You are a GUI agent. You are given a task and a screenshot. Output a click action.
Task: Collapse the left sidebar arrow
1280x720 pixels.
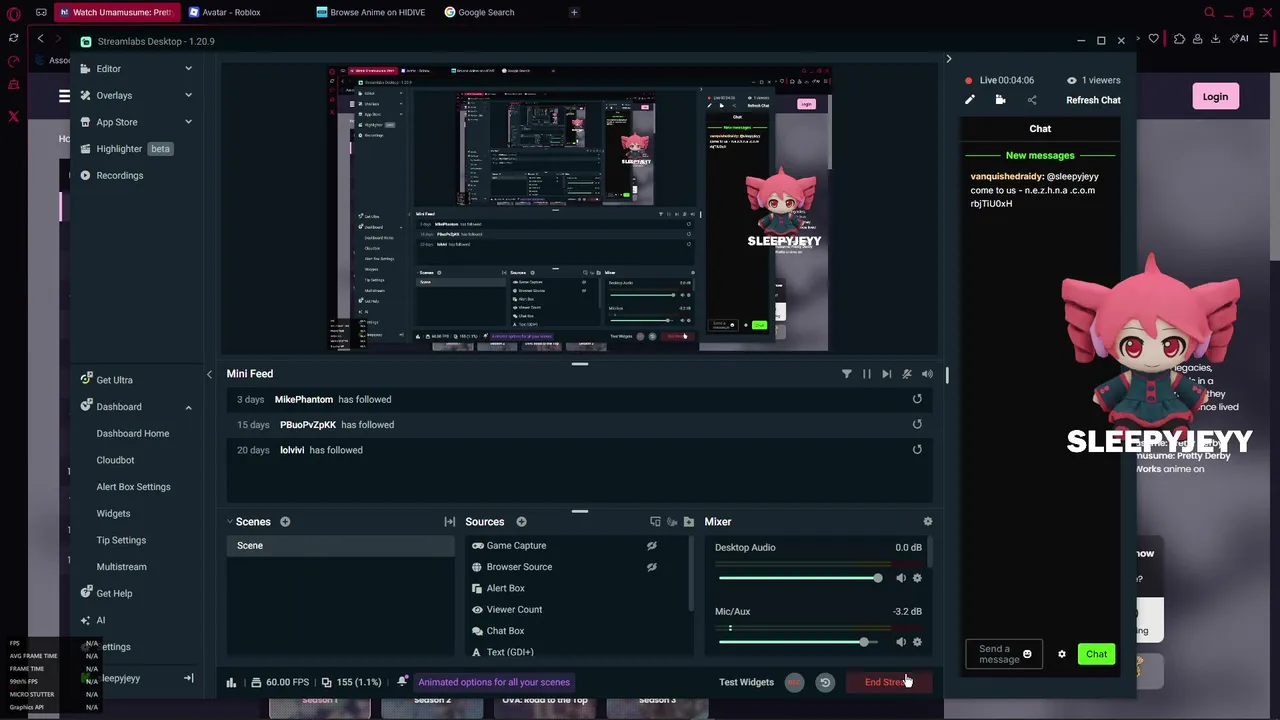pyautogui.click(x=209, y=374)
